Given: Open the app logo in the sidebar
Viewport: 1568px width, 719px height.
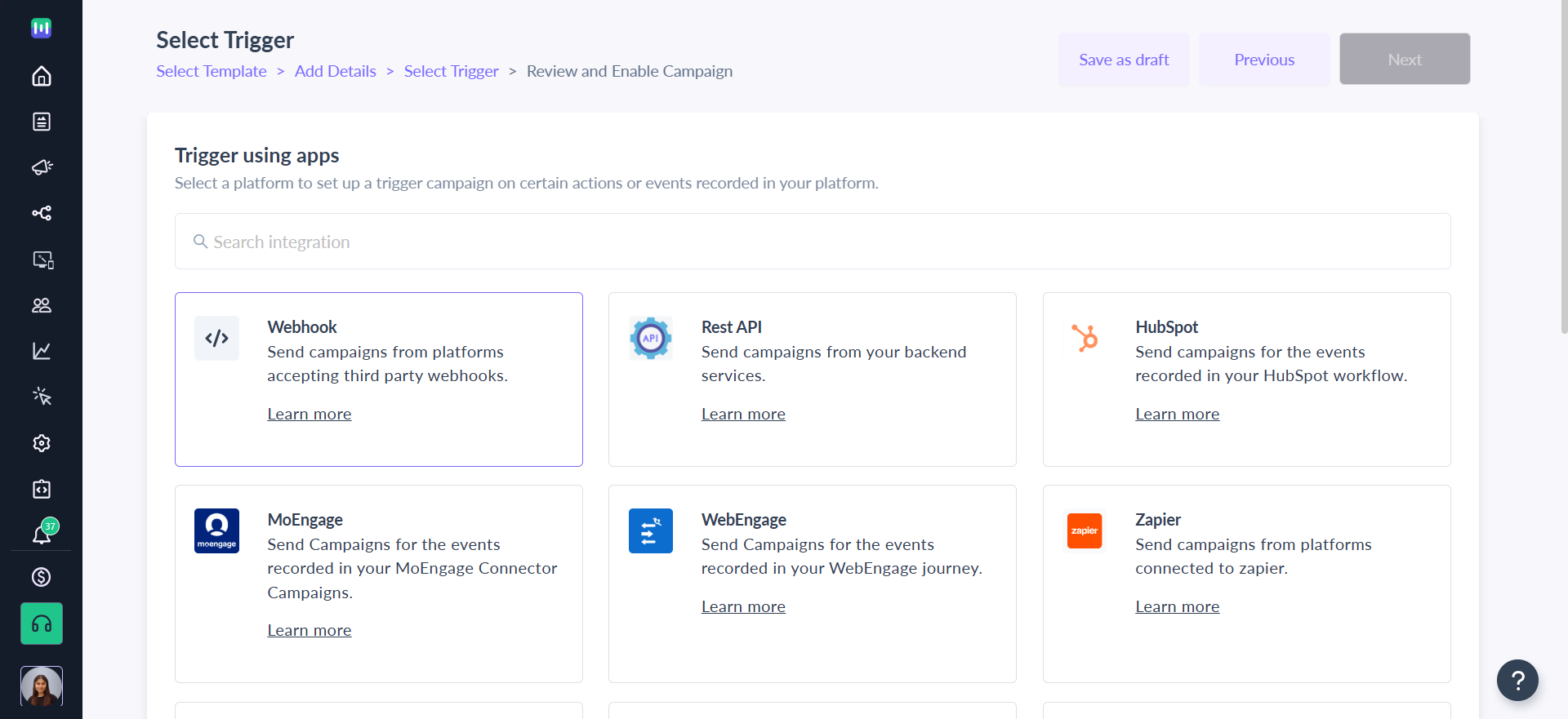Looking at the screenshot, I should click(41, 29).
